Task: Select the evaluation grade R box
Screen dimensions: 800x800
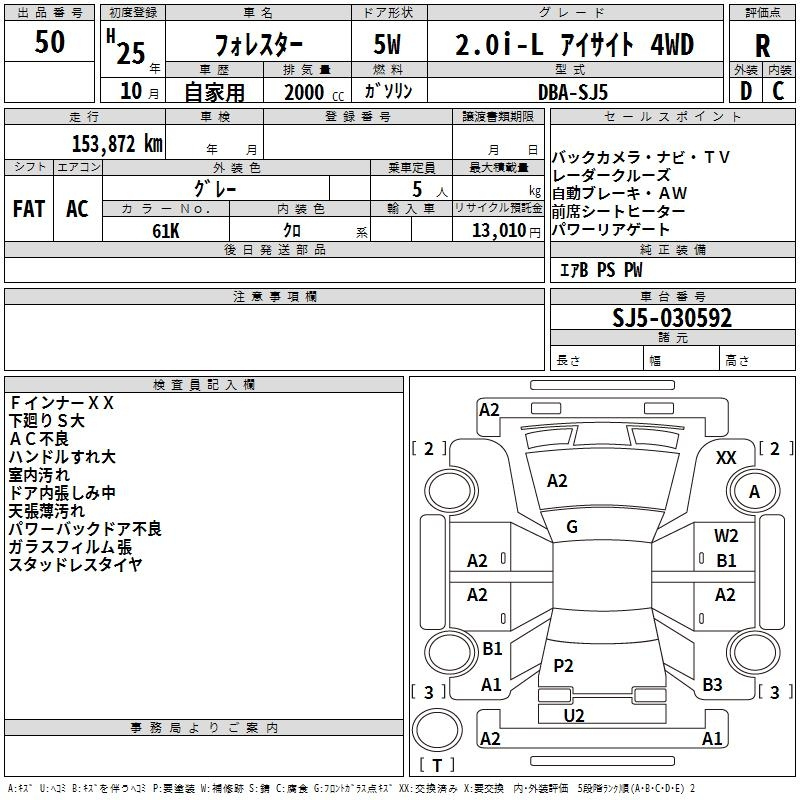Action: coord(762,45)
